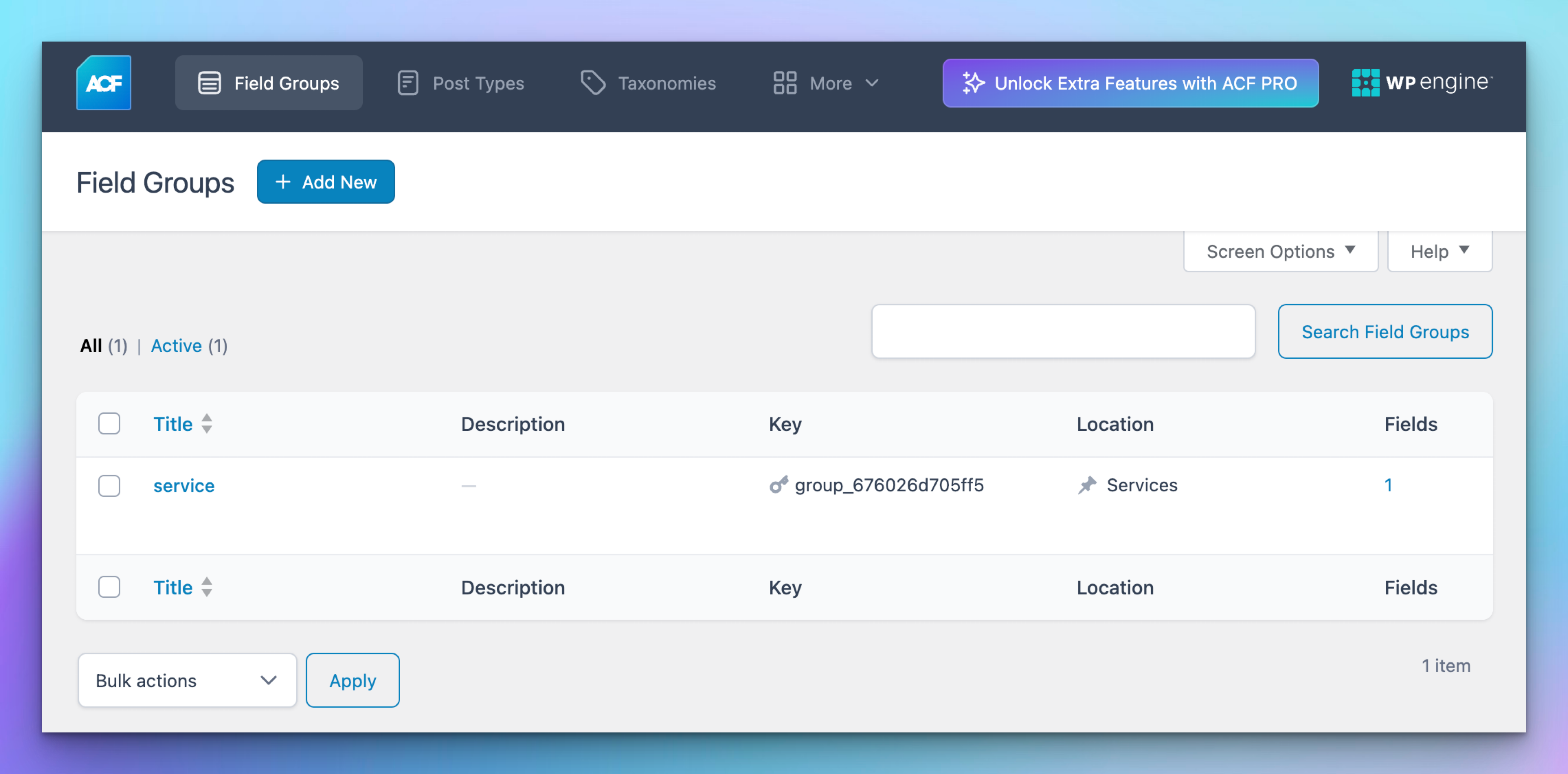Click the ACF logo icon
The width and height of the screenshot is (1568, 774).
104,83
